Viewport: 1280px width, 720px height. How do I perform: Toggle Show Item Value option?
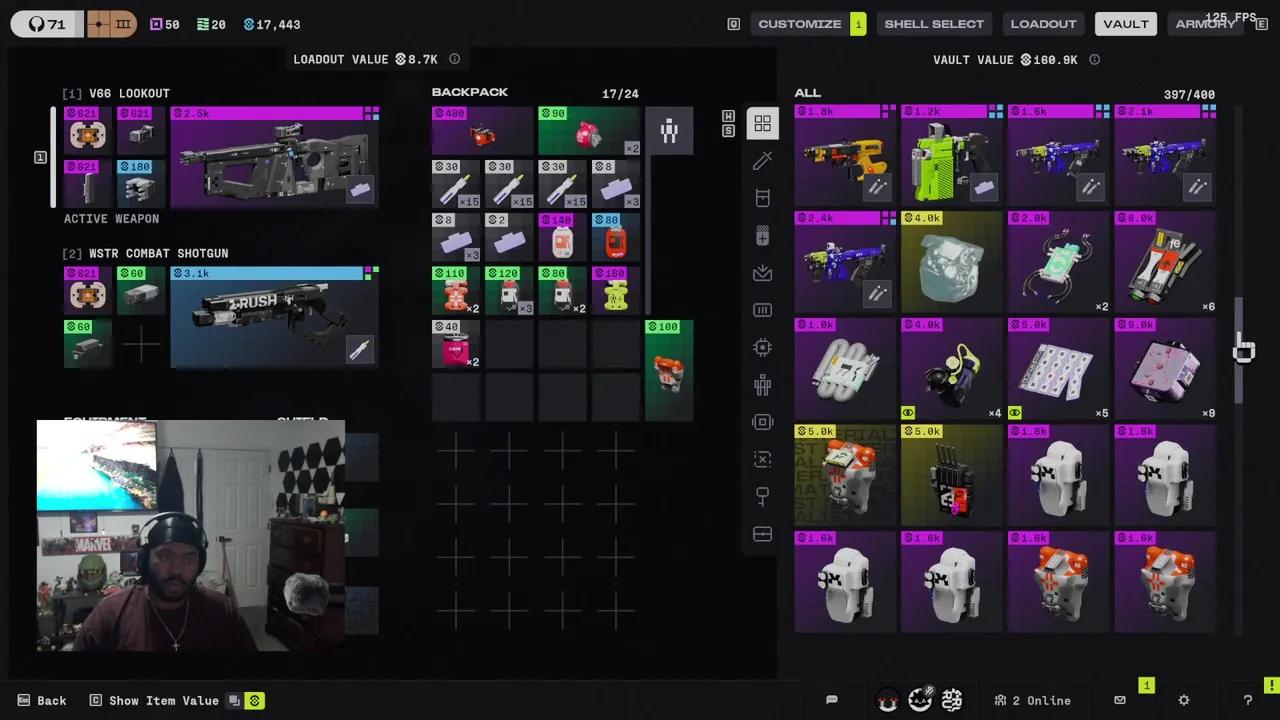click(154, 700)
